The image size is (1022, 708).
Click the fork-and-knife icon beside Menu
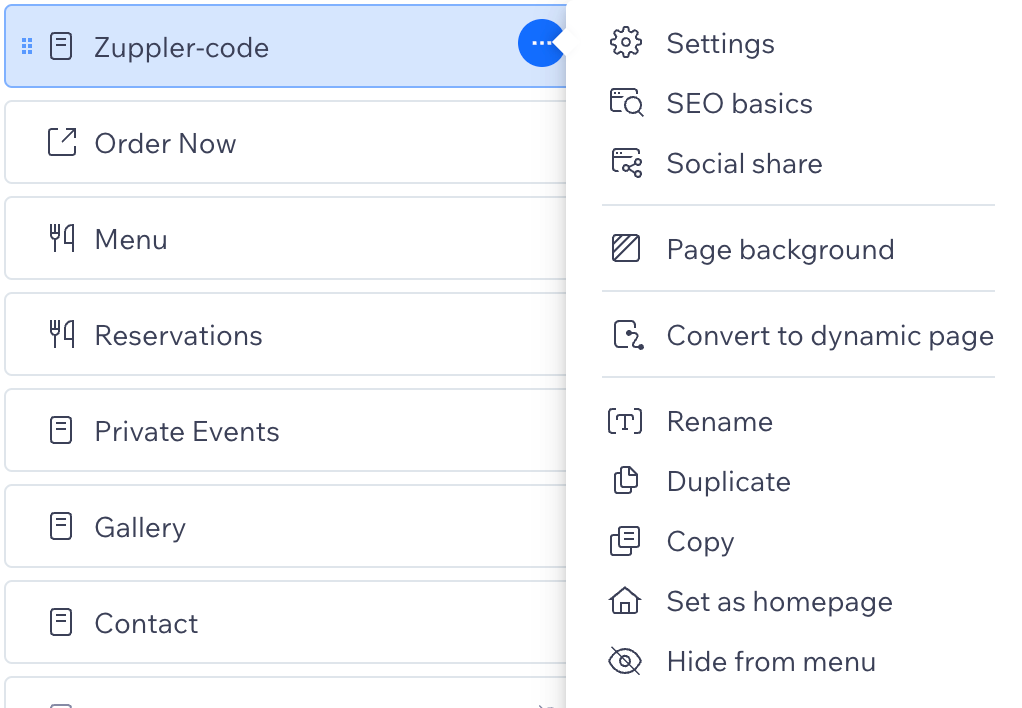(62, 238)
